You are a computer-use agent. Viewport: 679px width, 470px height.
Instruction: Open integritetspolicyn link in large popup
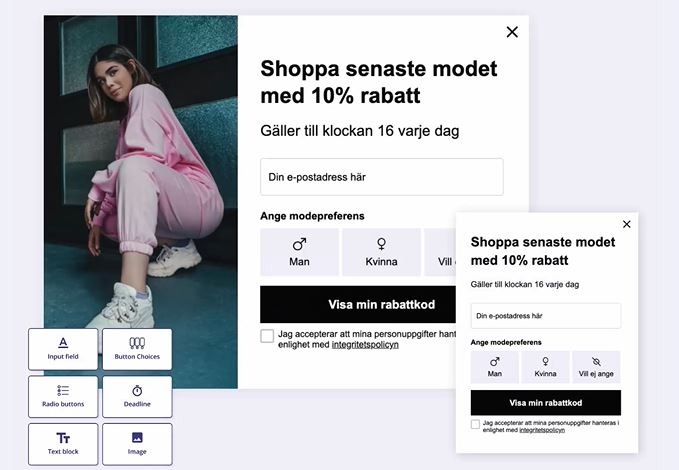(x=365, y=345)
